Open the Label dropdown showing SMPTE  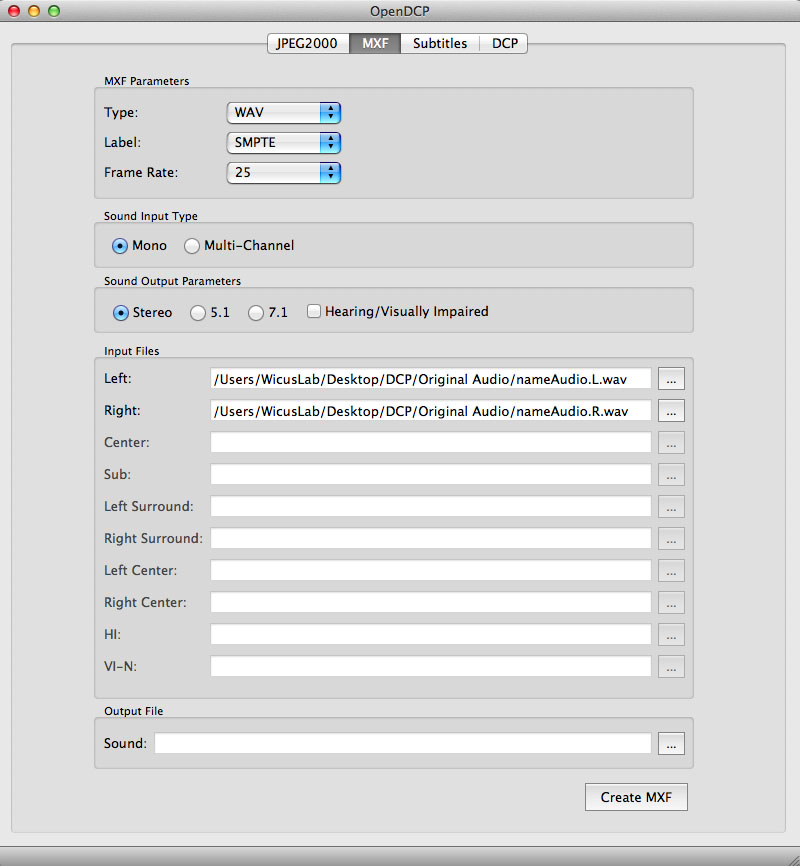284,142
